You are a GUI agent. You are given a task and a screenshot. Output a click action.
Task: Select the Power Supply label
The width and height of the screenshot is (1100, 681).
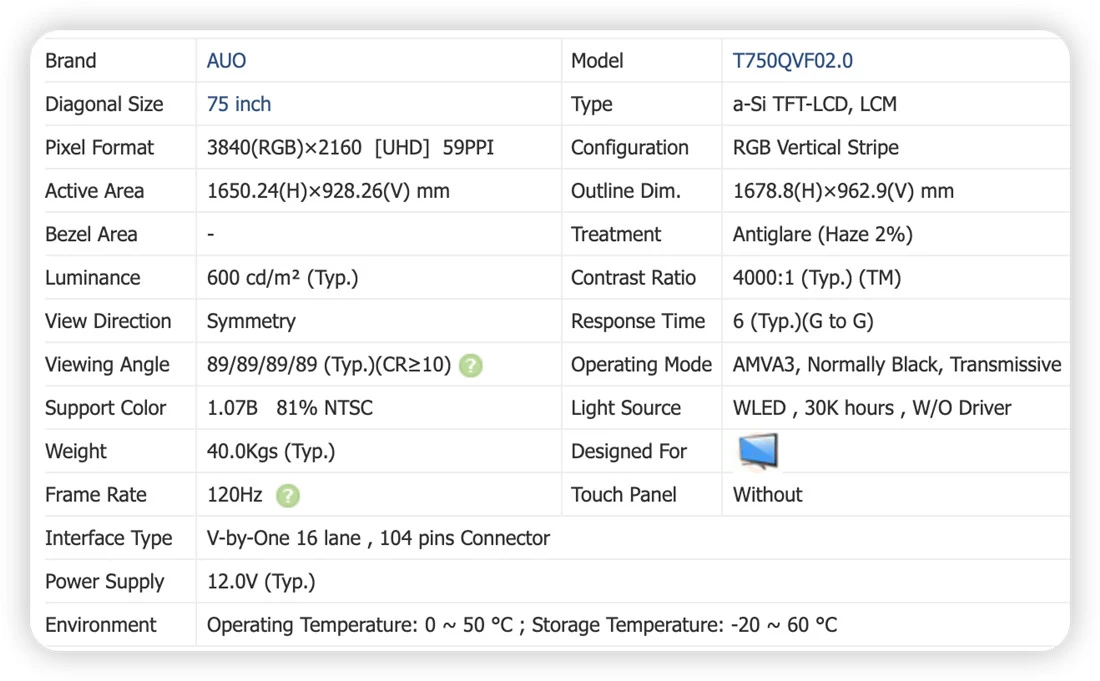click(105, 583)
